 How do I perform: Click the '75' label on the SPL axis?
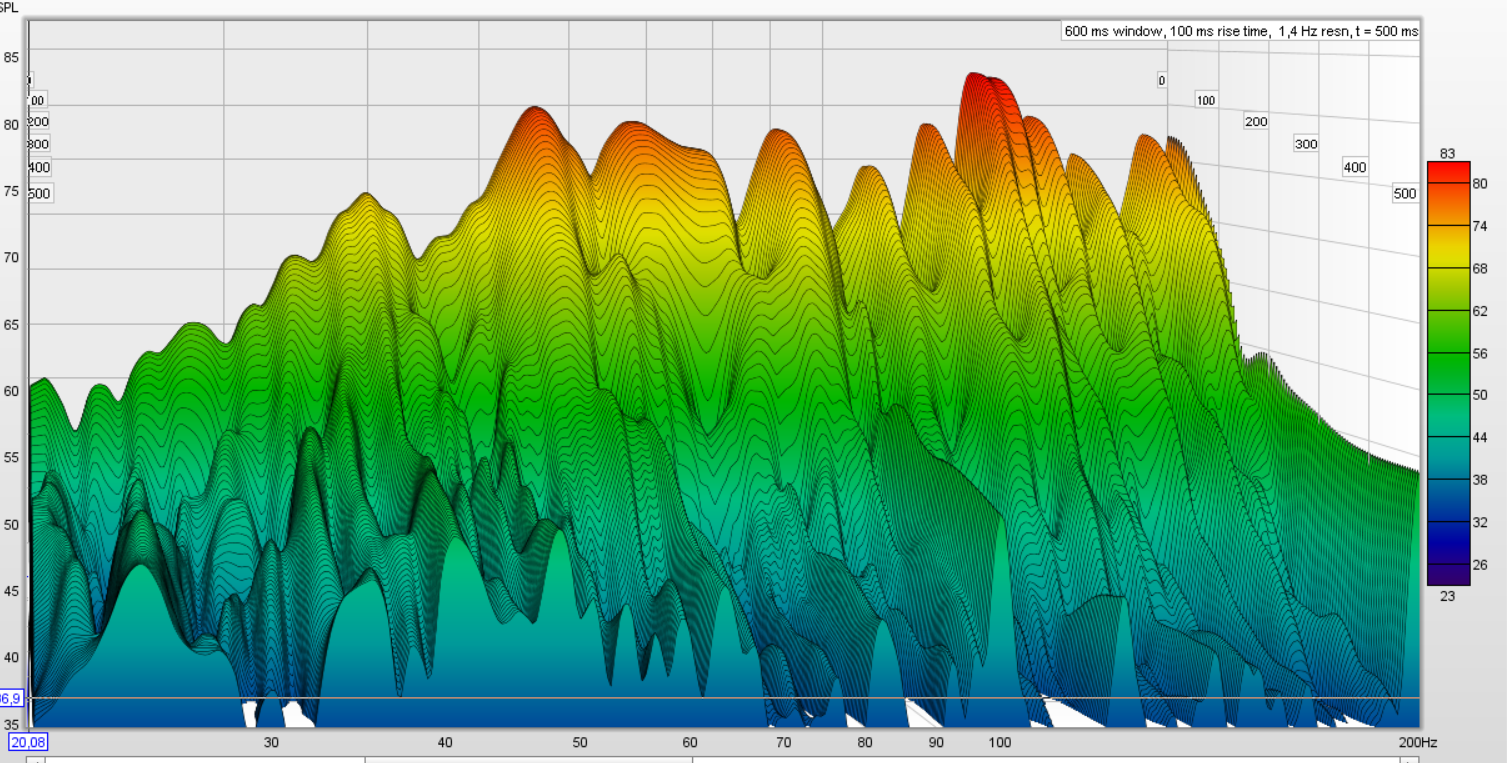pyautogui.click(x=11, y=190)
